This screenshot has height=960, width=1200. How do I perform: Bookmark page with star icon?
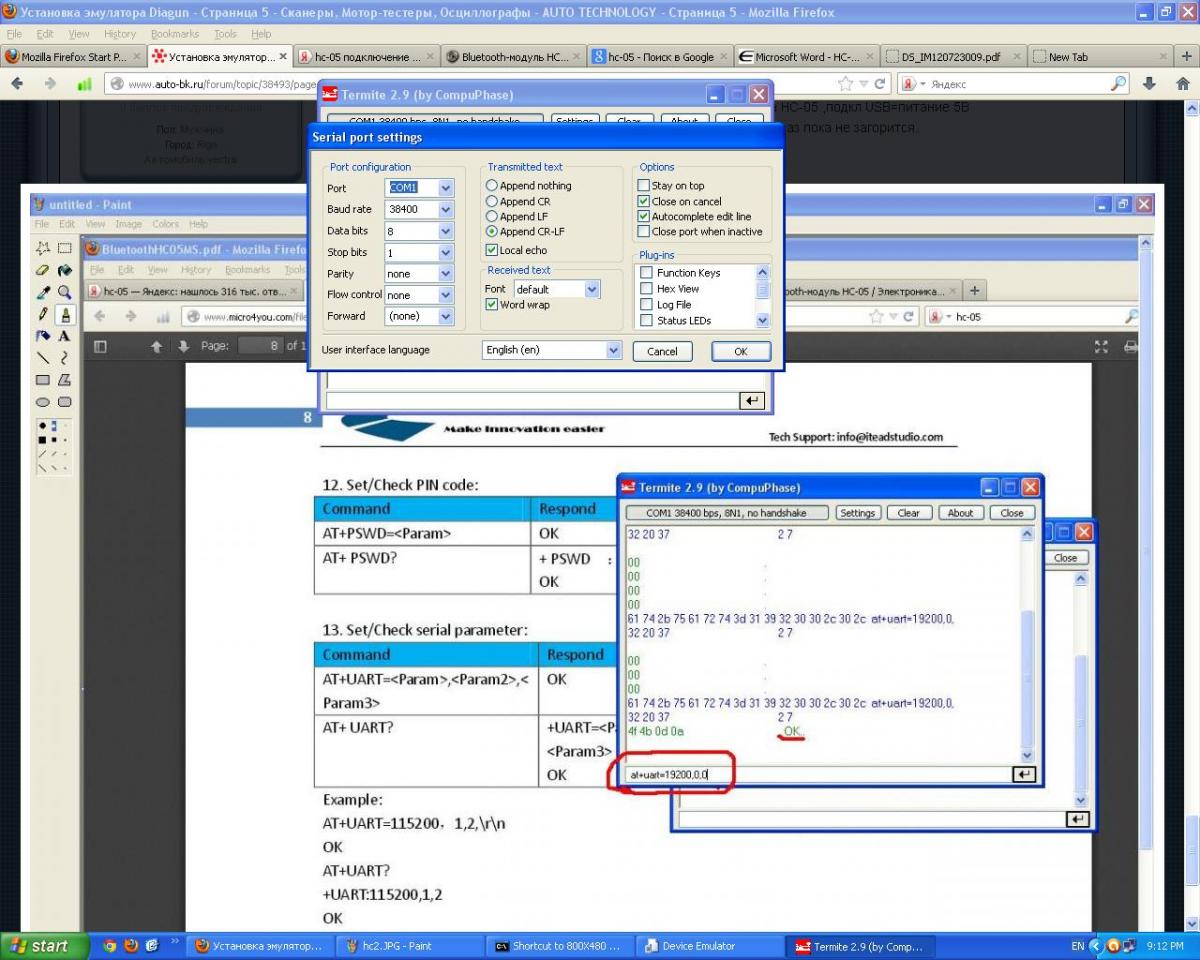[847, 84]
